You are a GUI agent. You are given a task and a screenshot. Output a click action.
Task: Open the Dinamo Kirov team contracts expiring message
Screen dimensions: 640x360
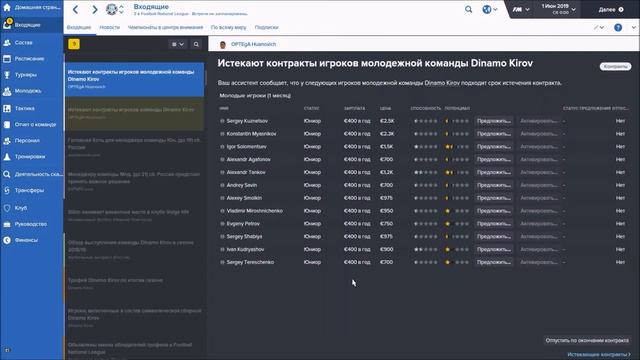click(134, 114)
